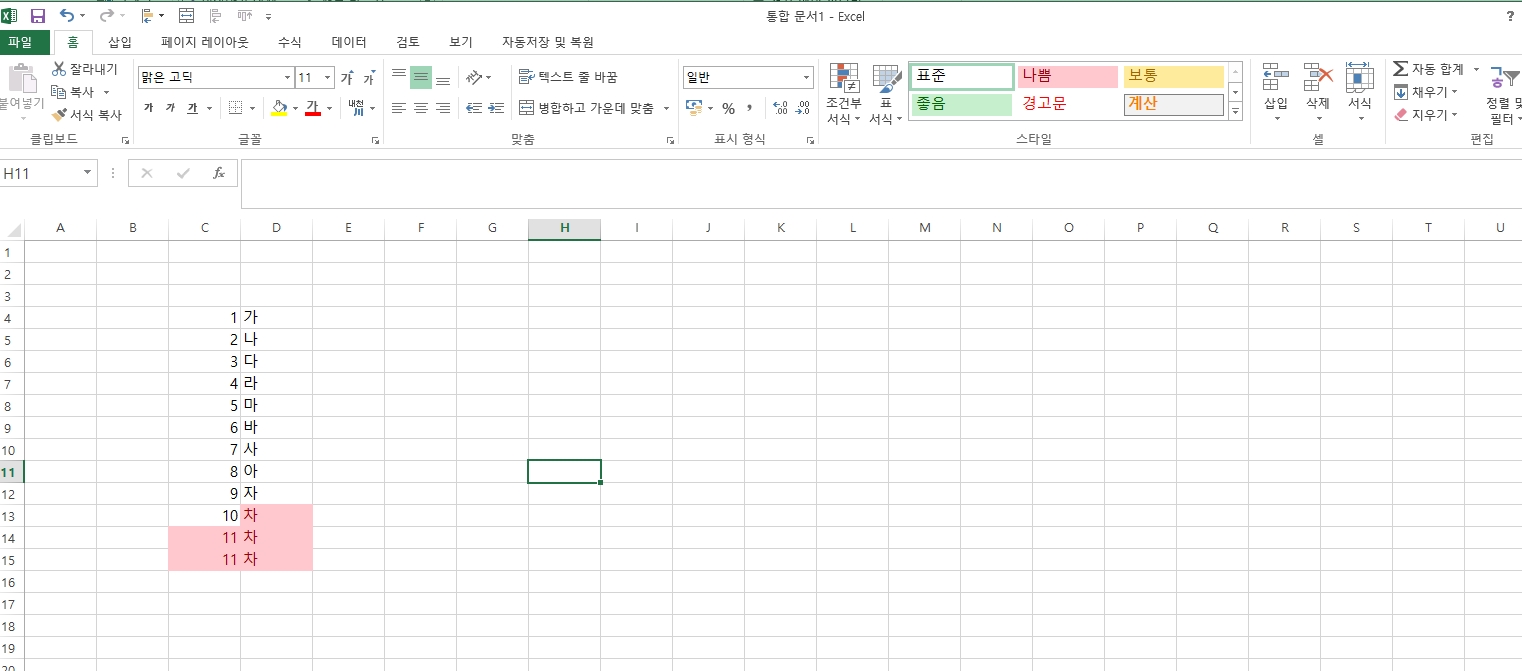Apply percent style format
Viewport: 1522px width, 671px height.
coord(728,108)
